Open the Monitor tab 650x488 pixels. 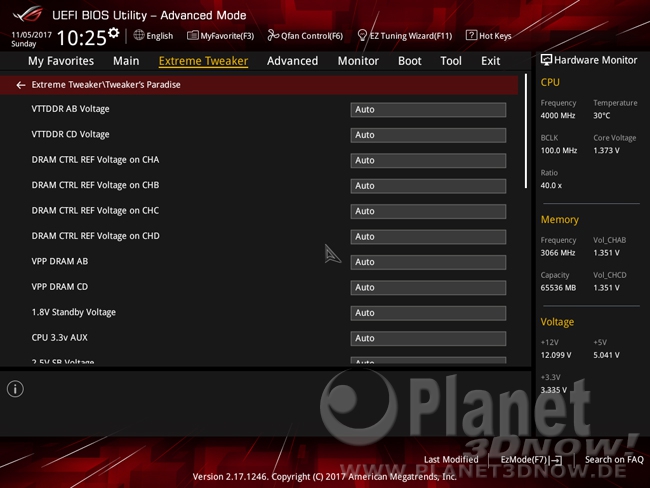[x=358, y=61]
